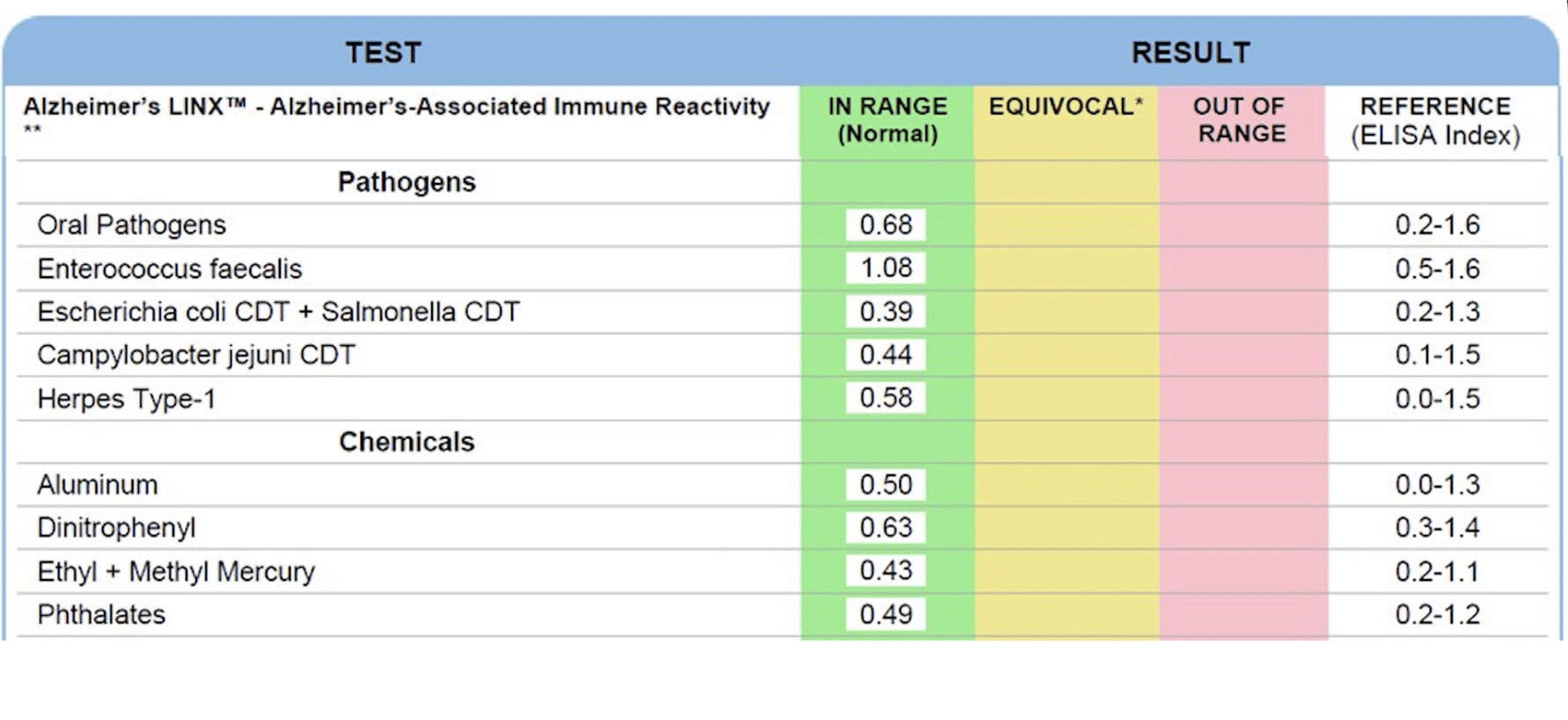Click the RESULT column header
Screen dimensions: 1568x720
pyautogui.click(x=1191, y=53)
